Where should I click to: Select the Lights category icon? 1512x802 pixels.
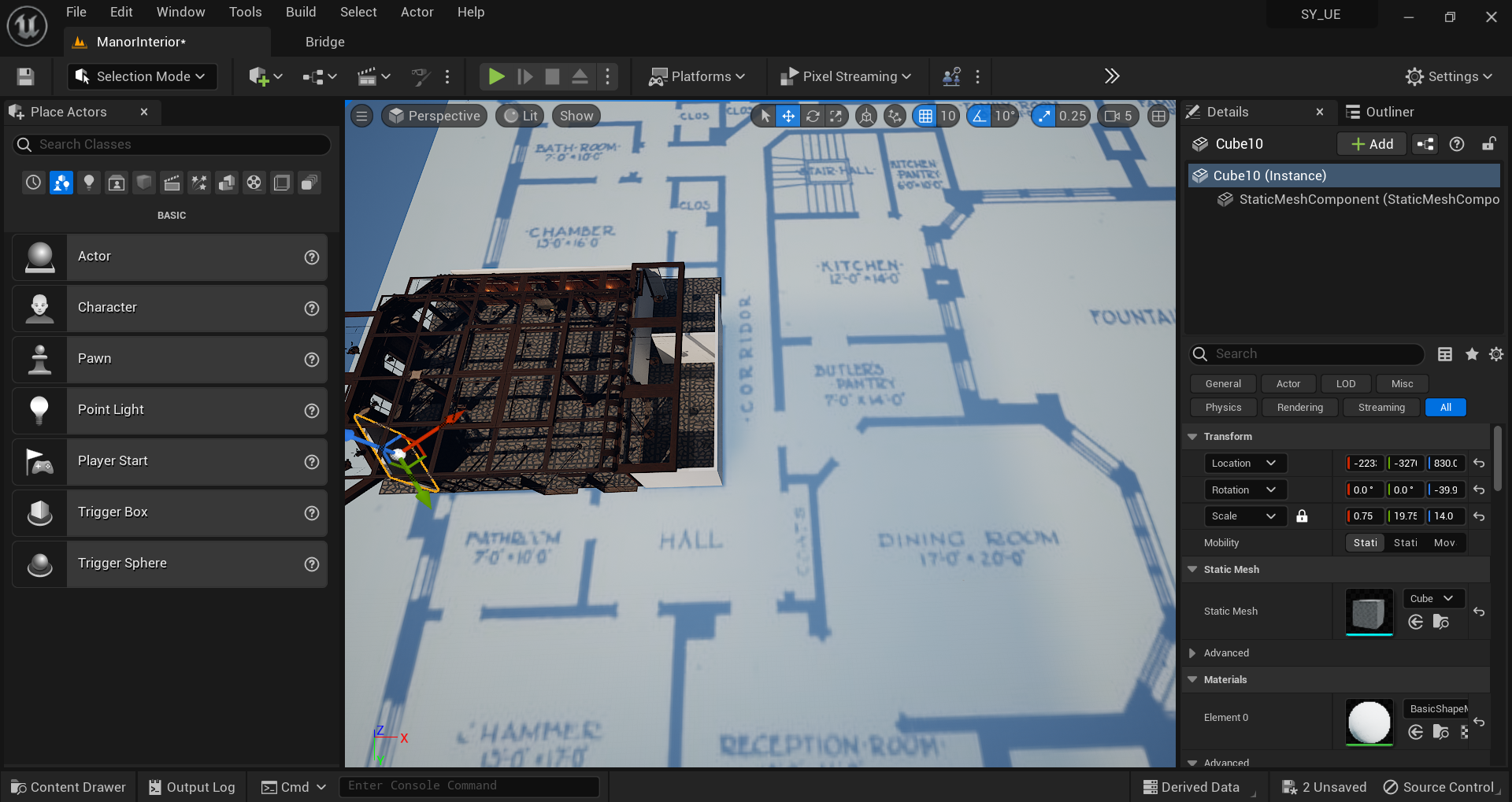pyautogui.click(x=89, y=183)
